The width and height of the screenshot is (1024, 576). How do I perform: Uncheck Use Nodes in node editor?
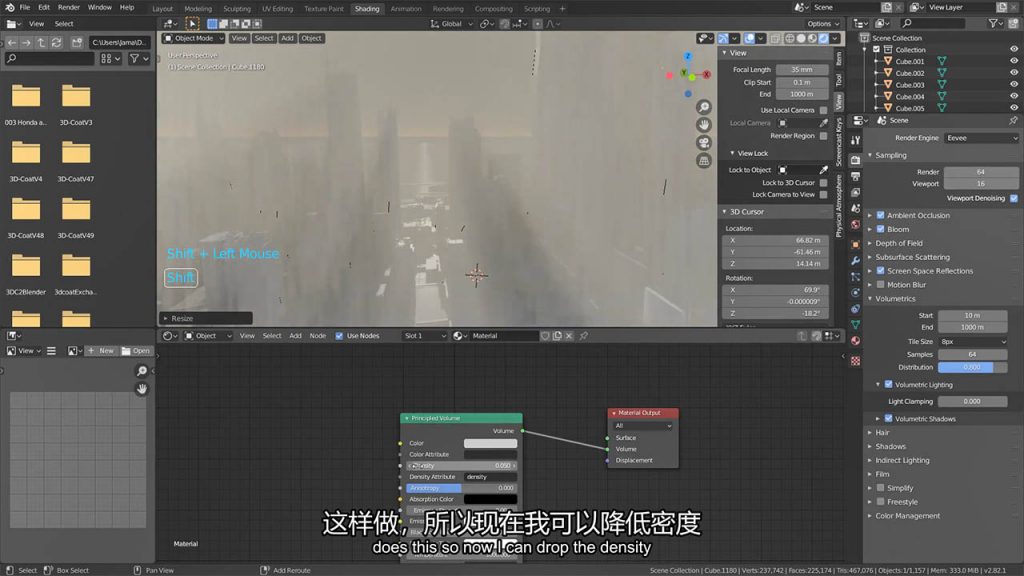pyautogui.click(x=339, y=336)
